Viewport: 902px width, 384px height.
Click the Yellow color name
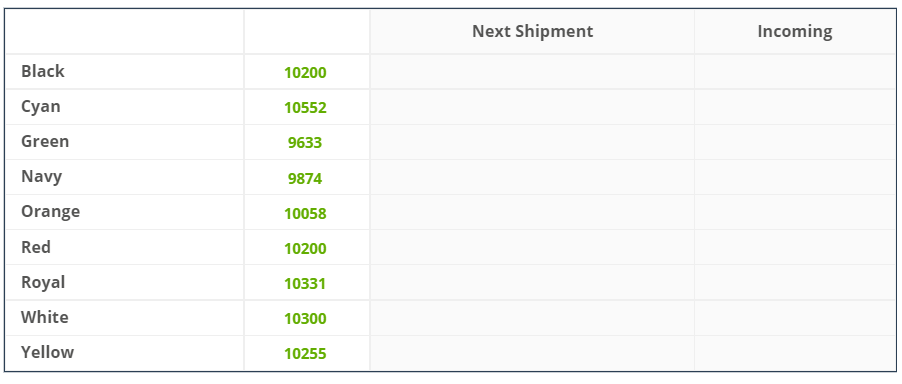47,352
